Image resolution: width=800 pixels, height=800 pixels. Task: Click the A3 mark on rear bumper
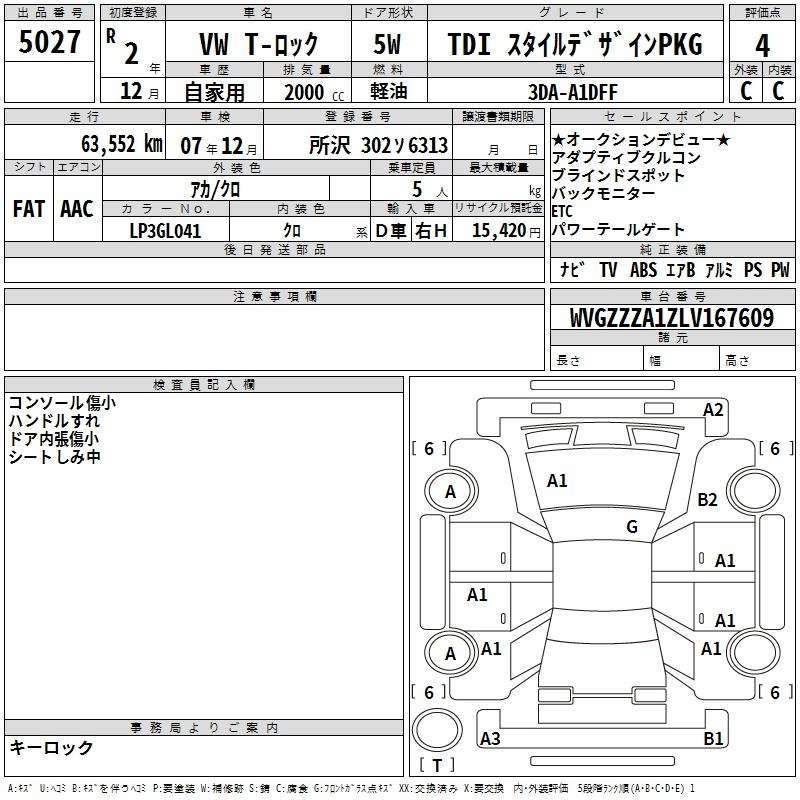coord(490,738)
